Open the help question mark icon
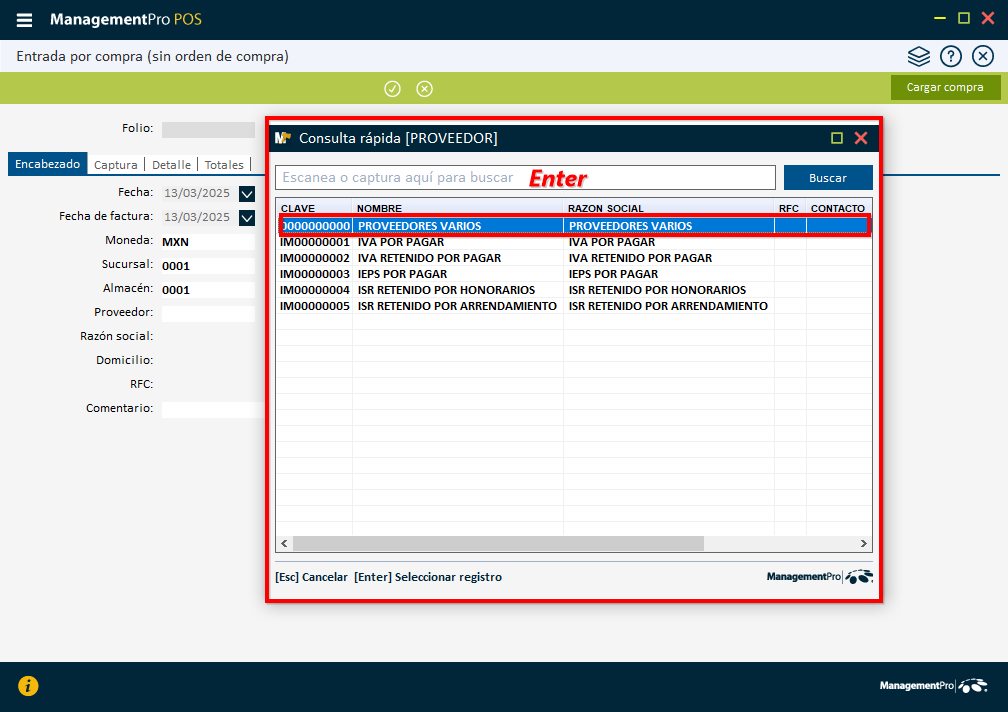The height and width of the screenshot is (712, 1008). point(951,57)
